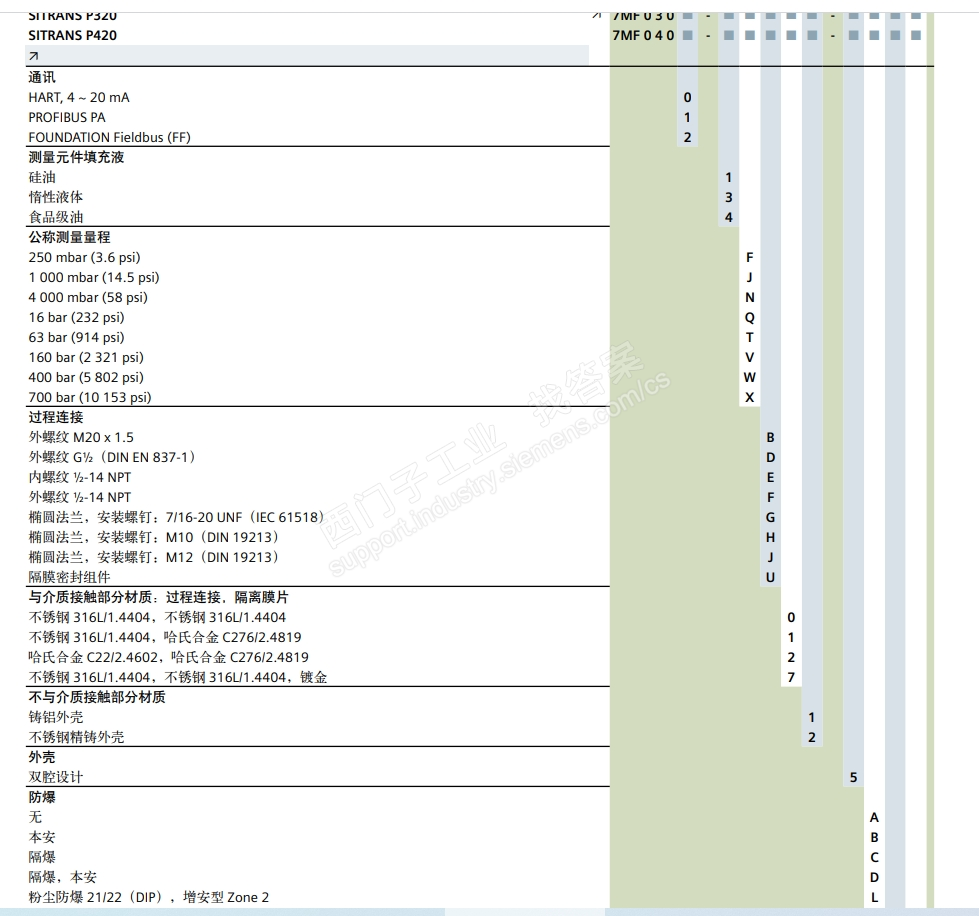Image resolution: width=979 pixels, height=916 pixels.
Task: Select the 不锈钢精铸外壳 option
Action: point(76,737)
